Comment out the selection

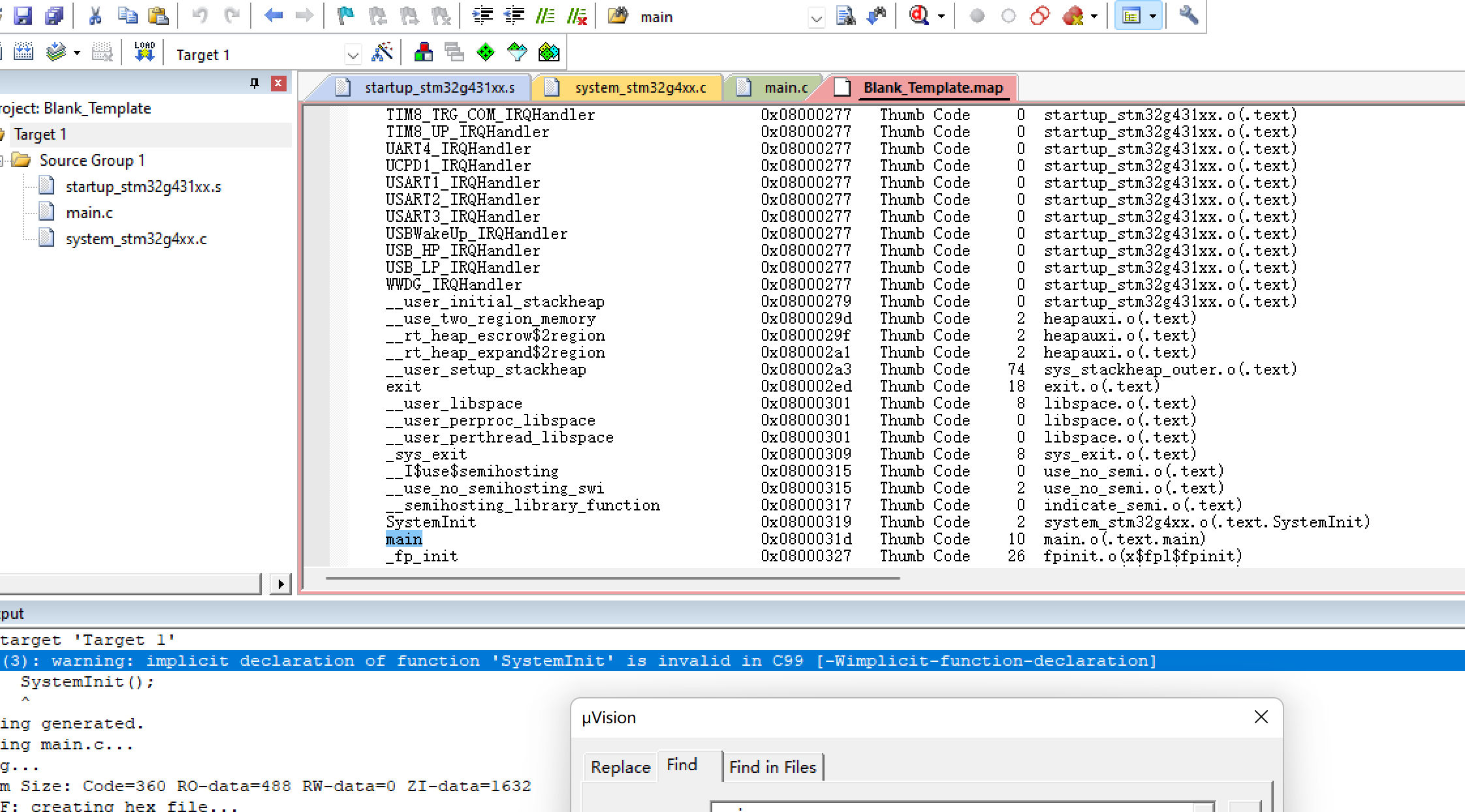(x=545, y=16)
